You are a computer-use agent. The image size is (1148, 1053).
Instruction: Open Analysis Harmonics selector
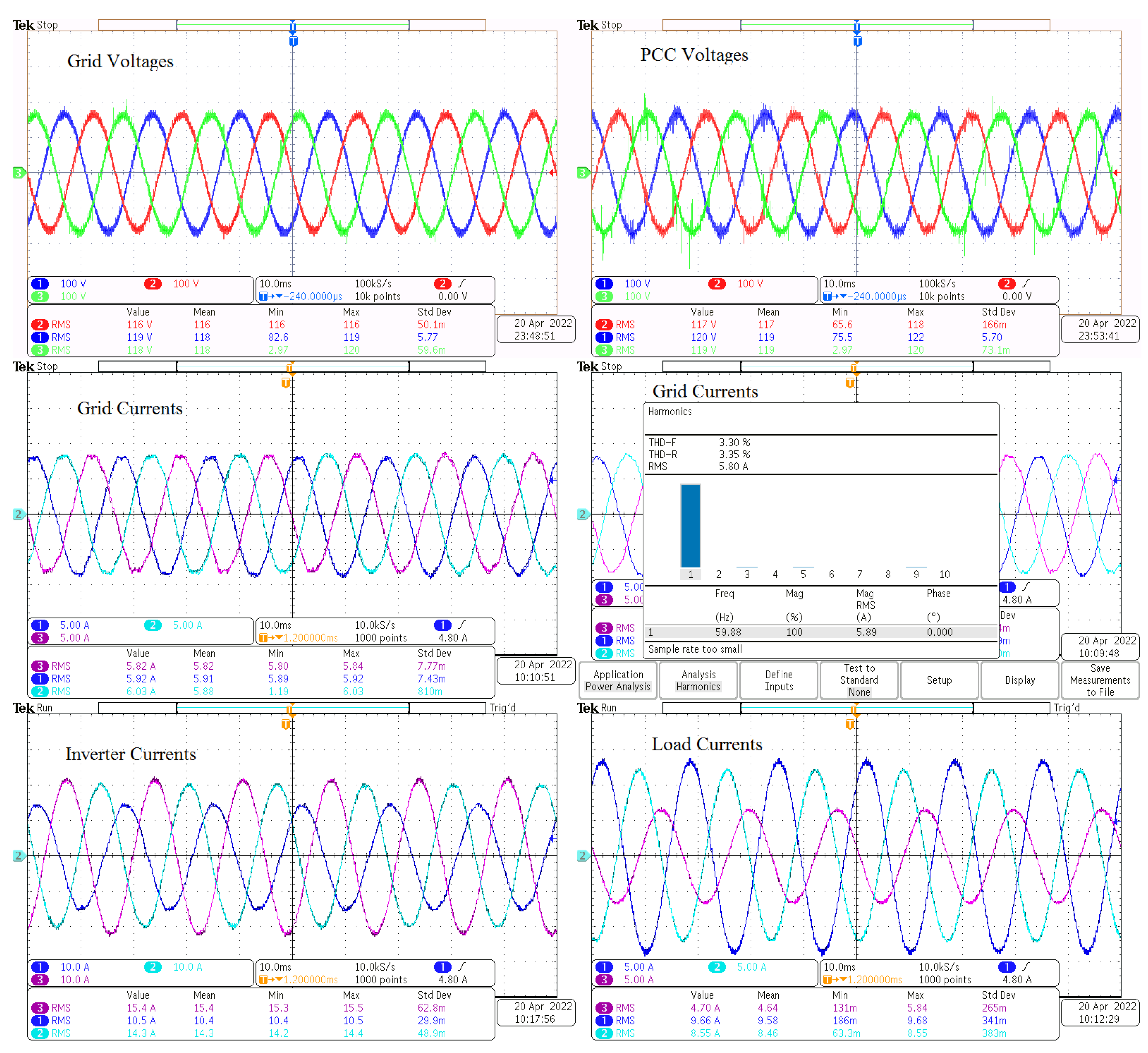[x=698, y=680]
